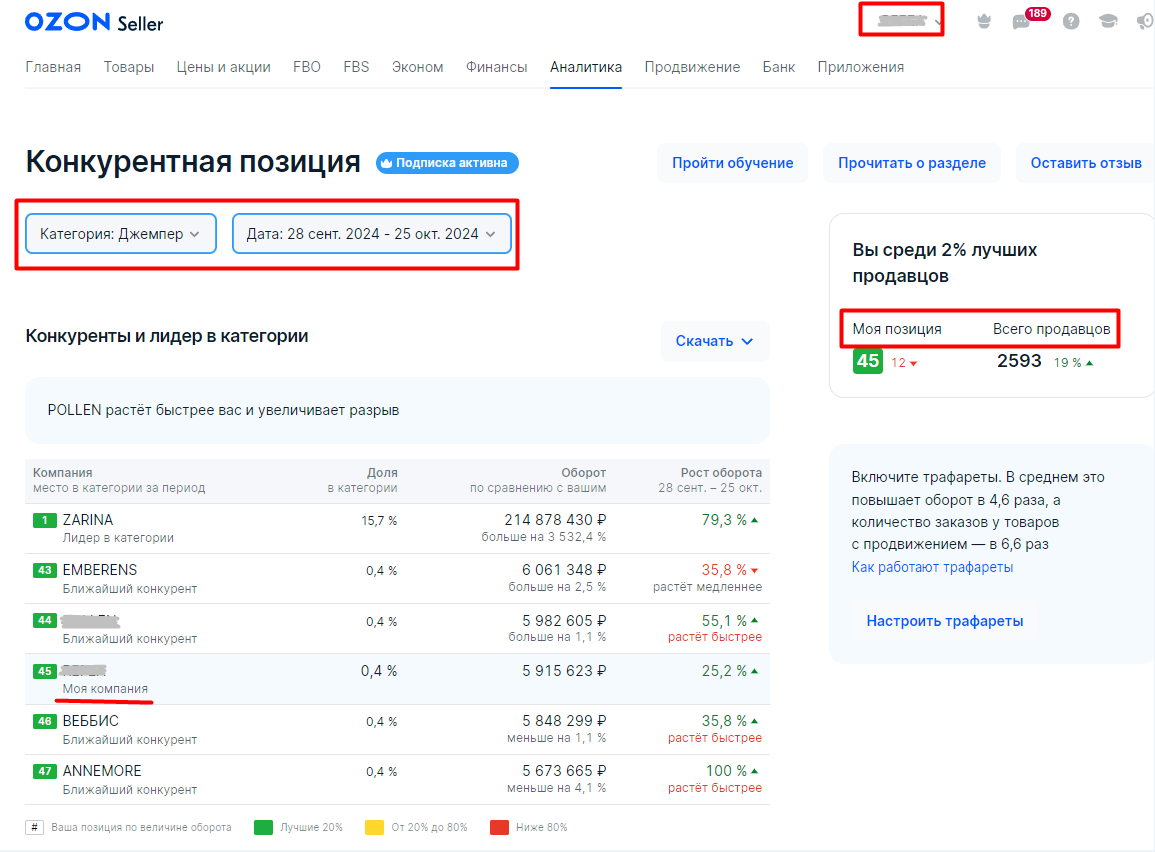Click Пройти обучение button
This screenshot has height=852, width=1155.
pos(732,163)
